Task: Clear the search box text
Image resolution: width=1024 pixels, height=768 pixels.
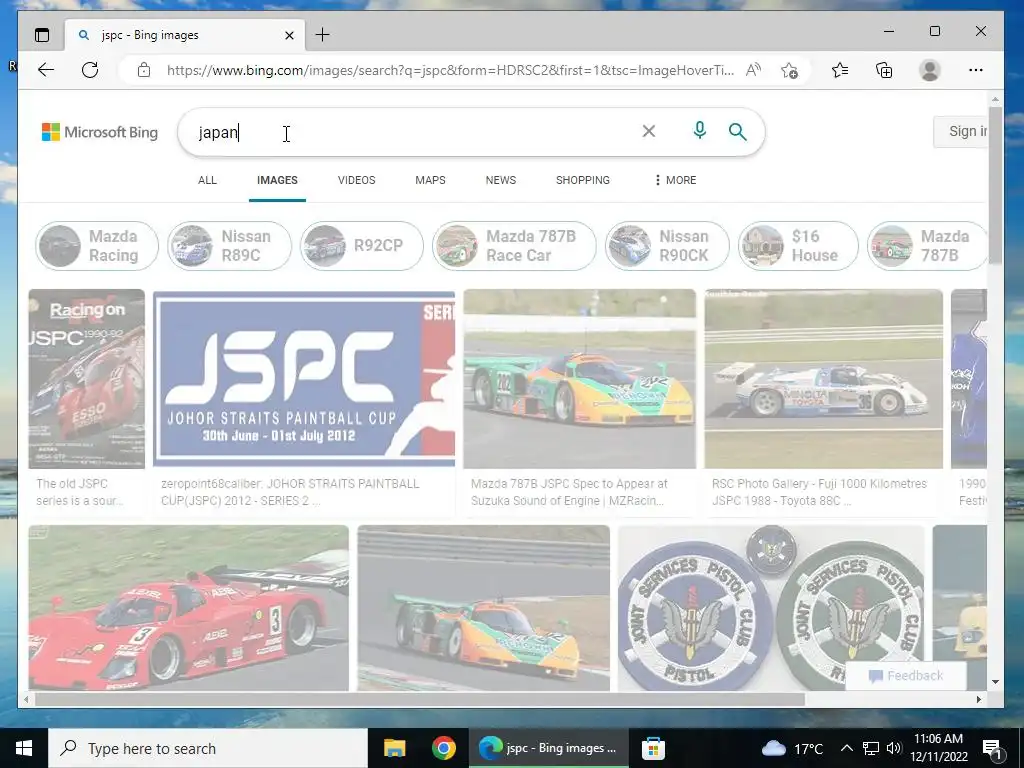Action: pos(648,131)
